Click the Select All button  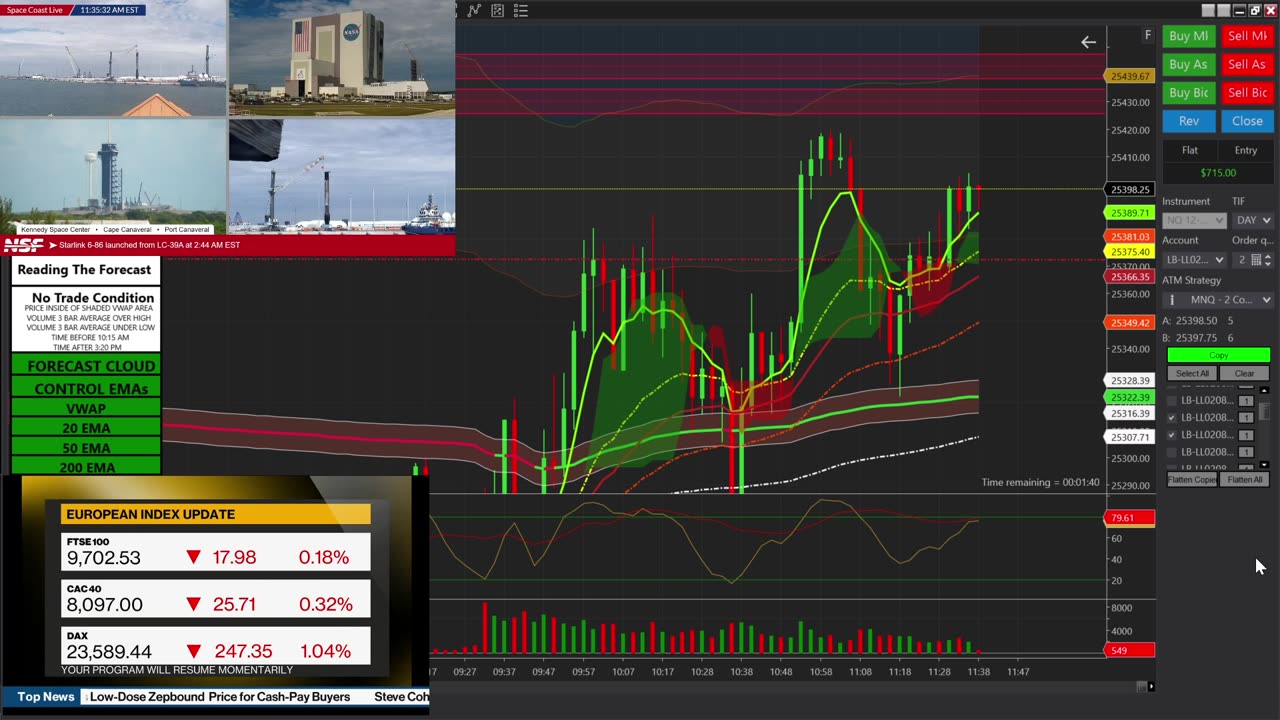click(x=1192, y=373)
